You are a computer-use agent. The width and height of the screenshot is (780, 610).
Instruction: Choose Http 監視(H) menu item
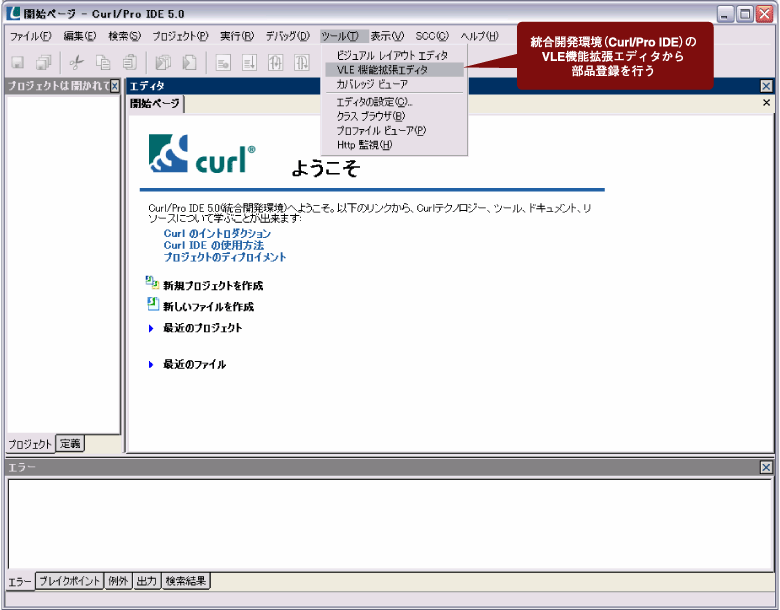pos(394,145)
